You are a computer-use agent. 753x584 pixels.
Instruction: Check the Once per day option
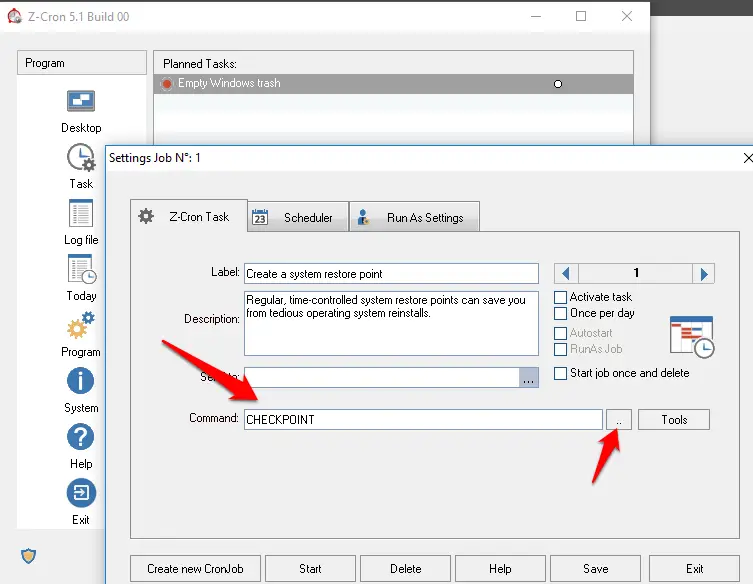click(x=560, y=314)
